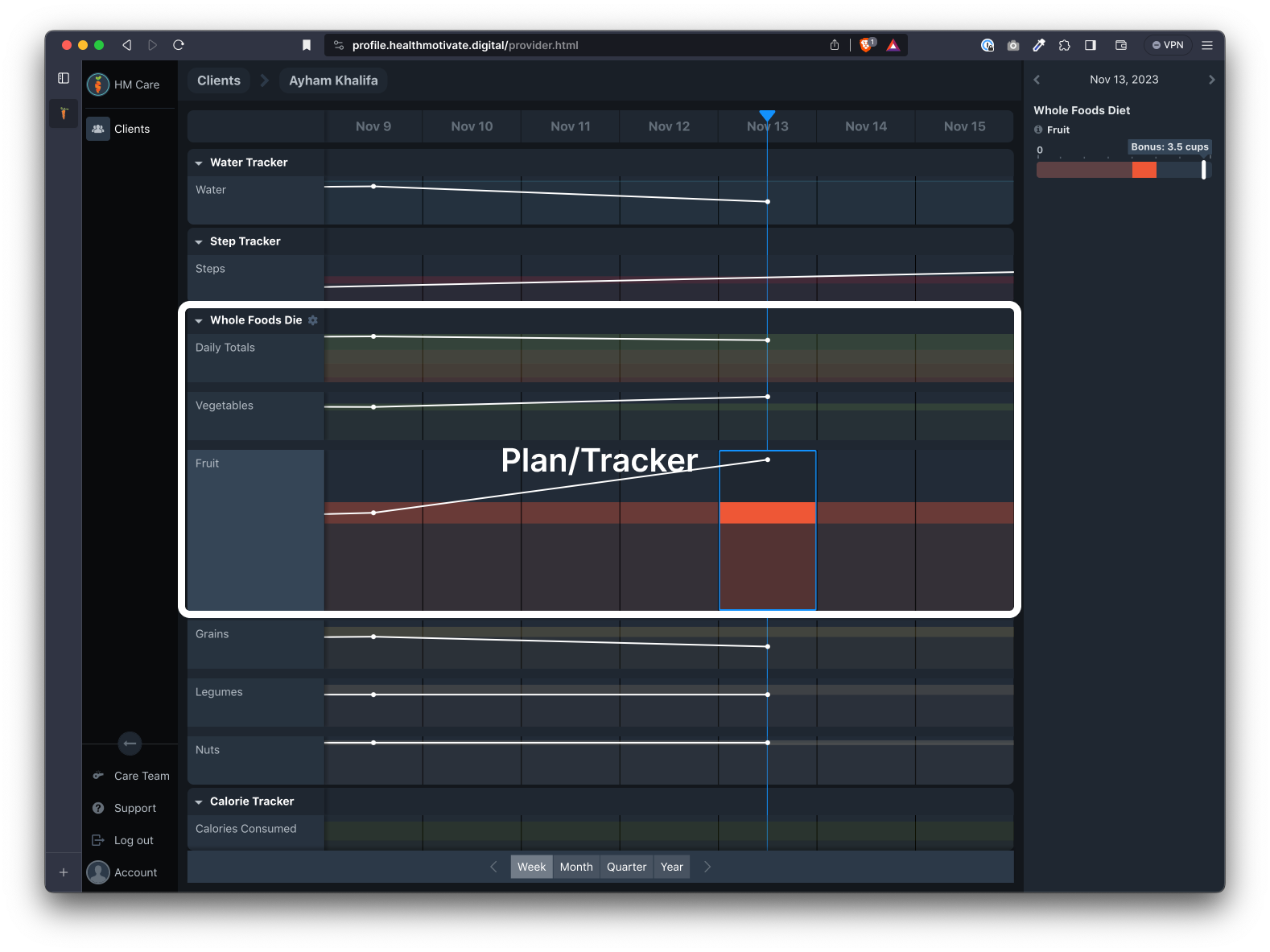Select the Legumes row label

(x=255, y=703)
